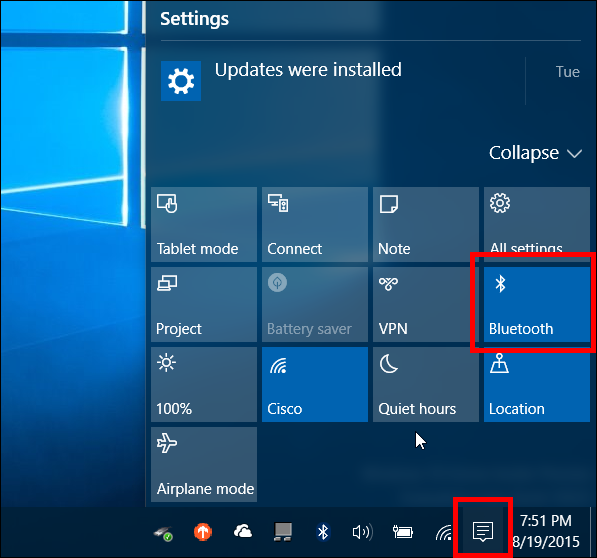Open the battery power tray icon
Screen dimensions: 597x558
(x=403, y=532)
